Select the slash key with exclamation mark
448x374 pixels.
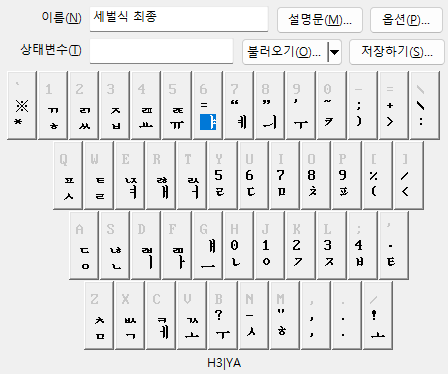378,315
